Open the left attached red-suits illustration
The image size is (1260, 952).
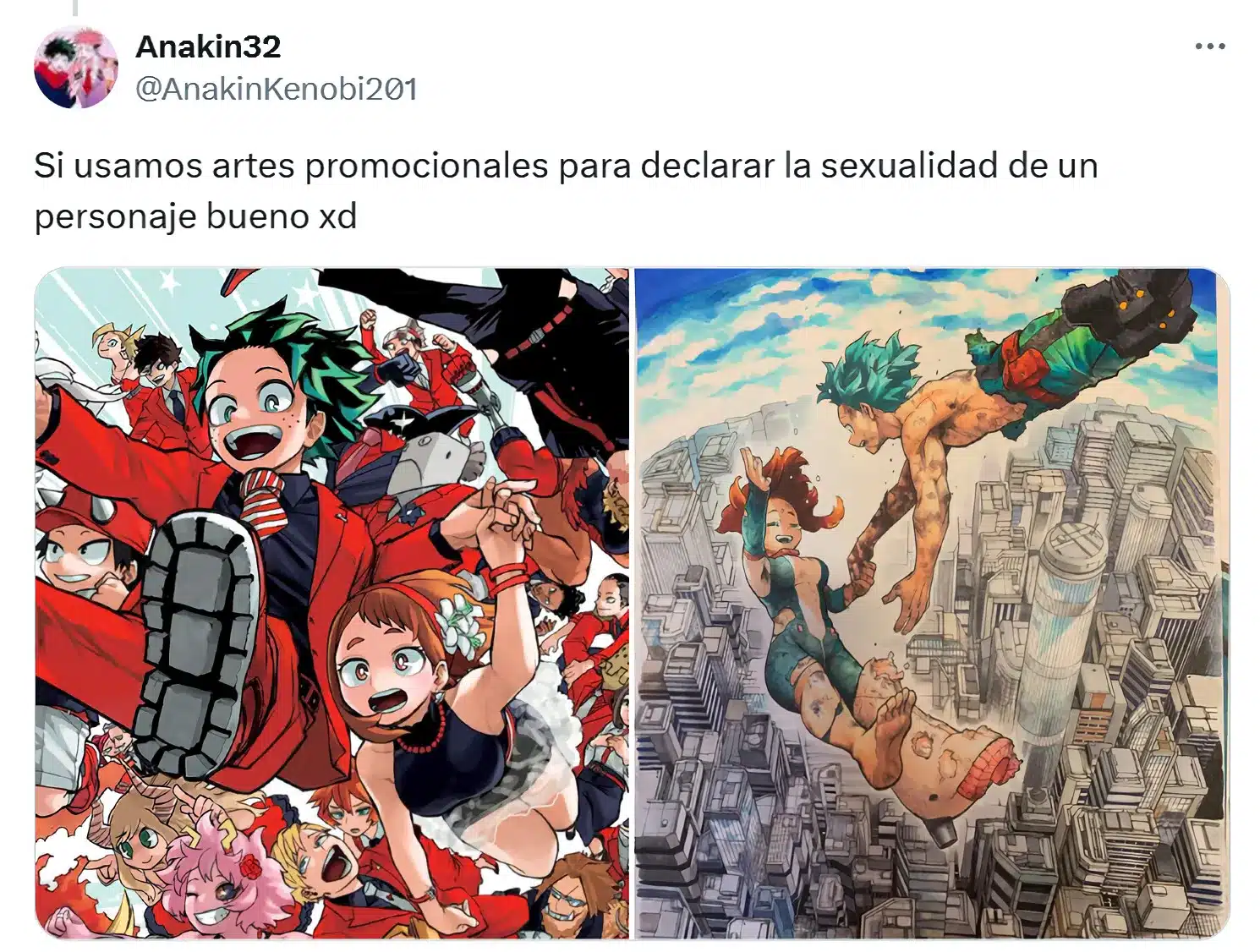pyautogui.click(x=331, y=603)
